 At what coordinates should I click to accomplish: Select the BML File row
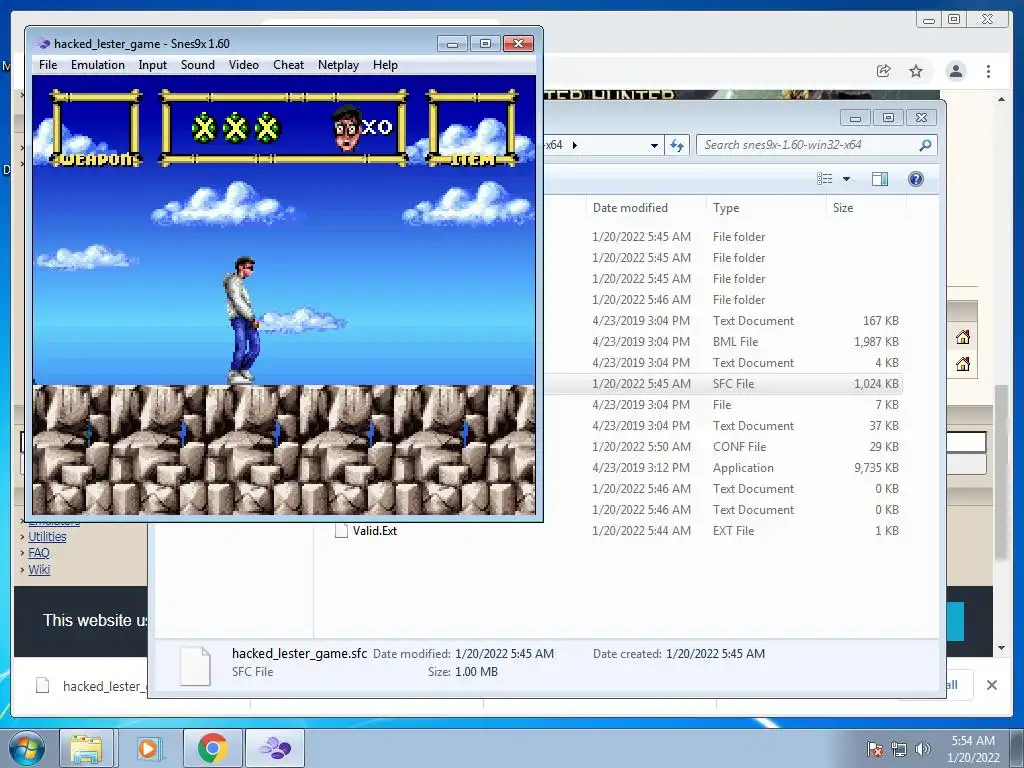click(x=723, y=342)
